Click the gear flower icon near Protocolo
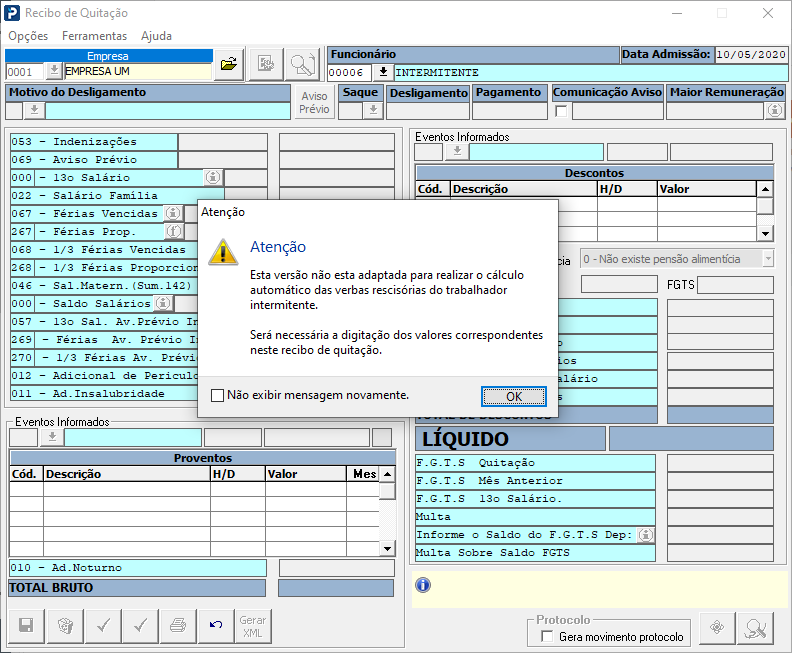792x653 pixels. click(x=717, y=628)
